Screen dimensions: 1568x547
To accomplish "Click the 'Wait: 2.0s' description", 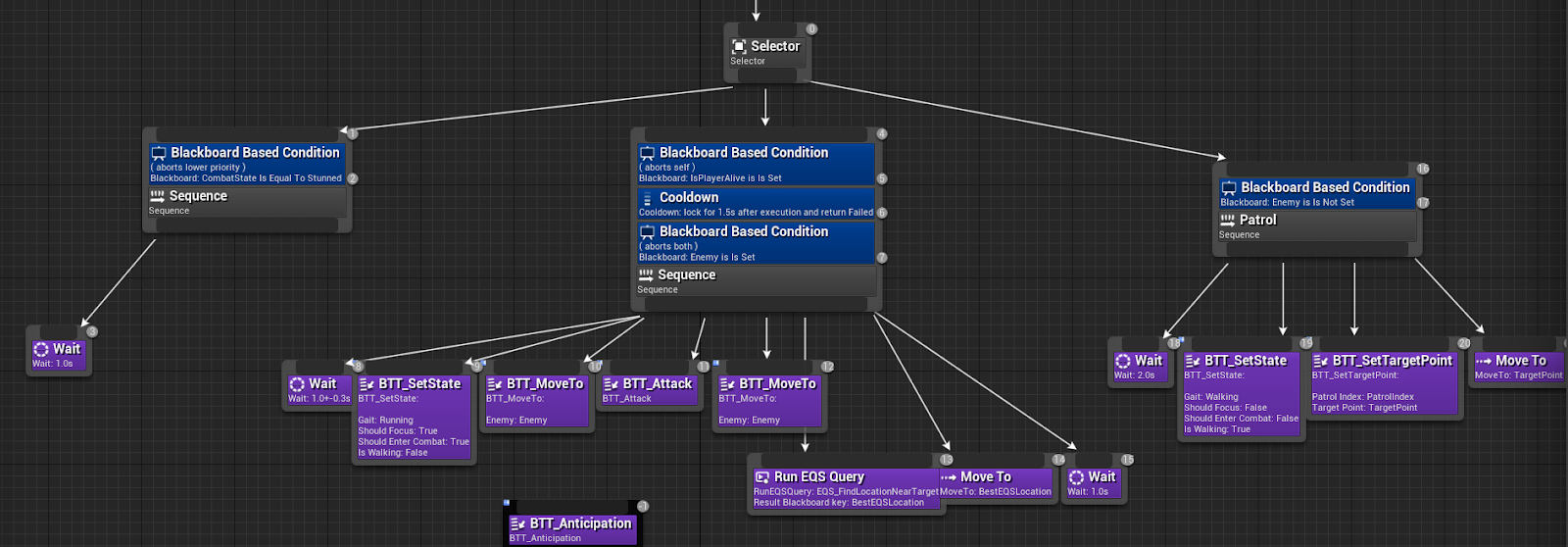I will pyautogui.click(x=1135, y=374).
